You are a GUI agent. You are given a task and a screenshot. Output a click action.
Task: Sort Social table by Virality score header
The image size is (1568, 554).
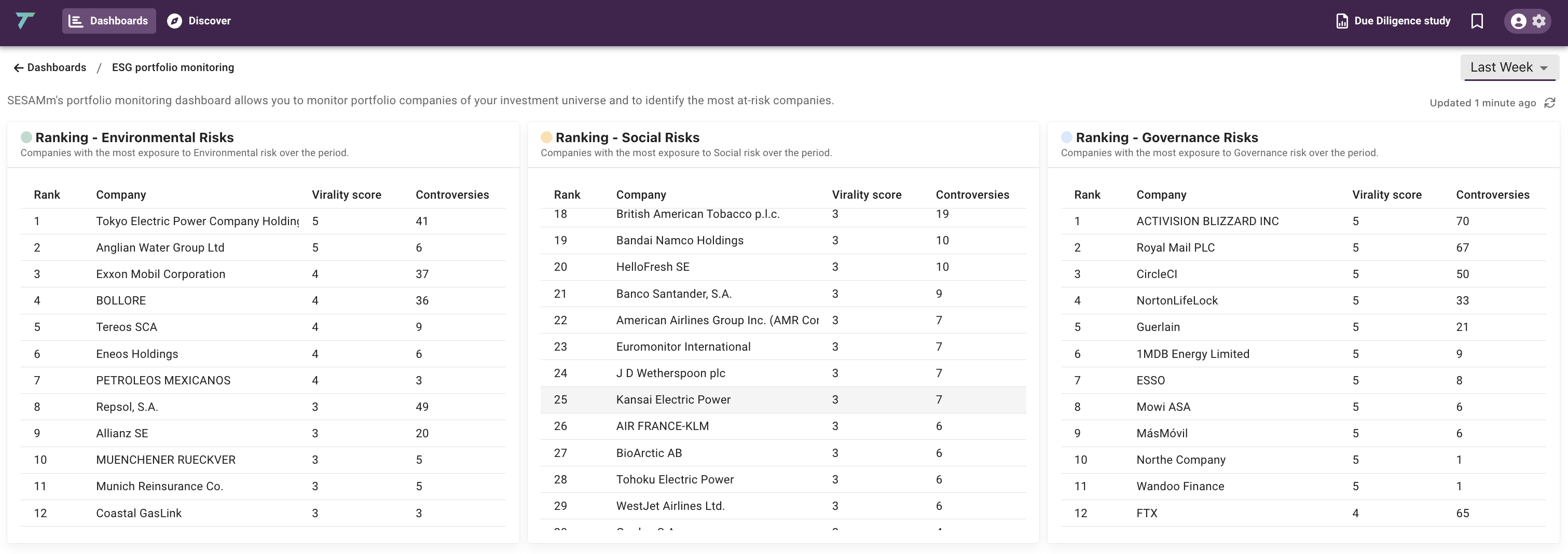867,195
